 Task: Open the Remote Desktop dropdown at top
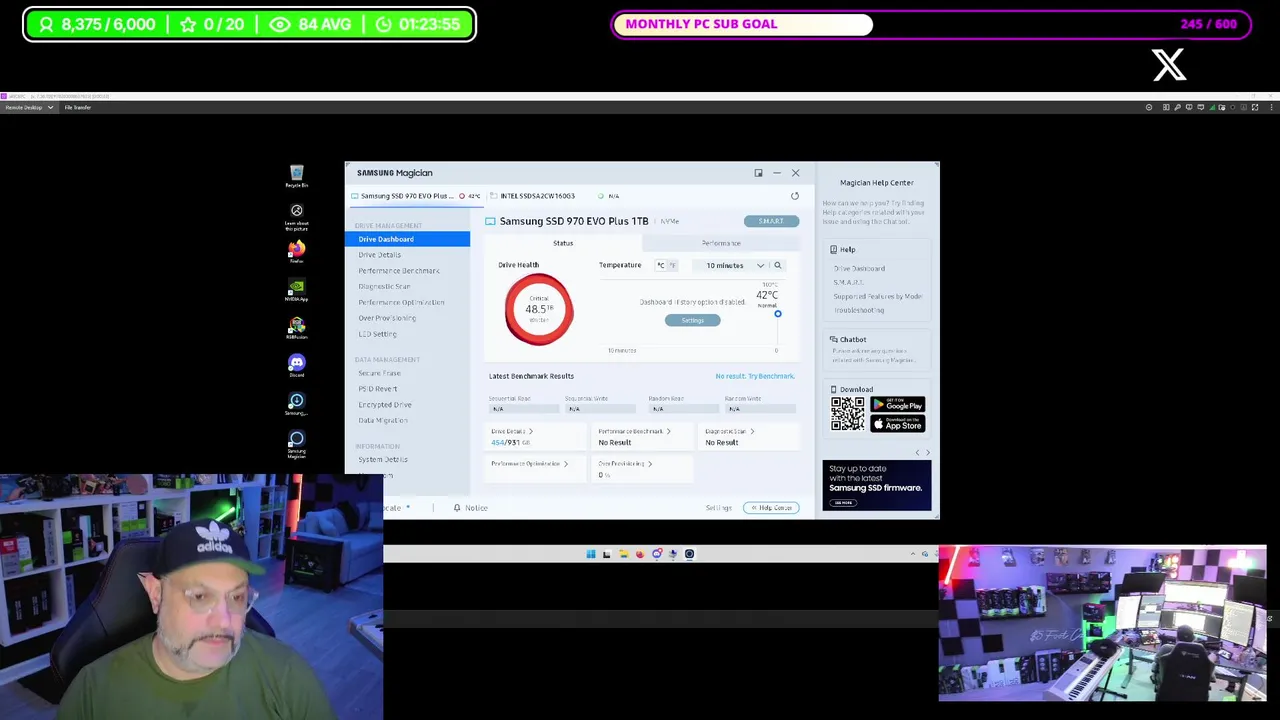pyautogui.click(x=28, y=107)
